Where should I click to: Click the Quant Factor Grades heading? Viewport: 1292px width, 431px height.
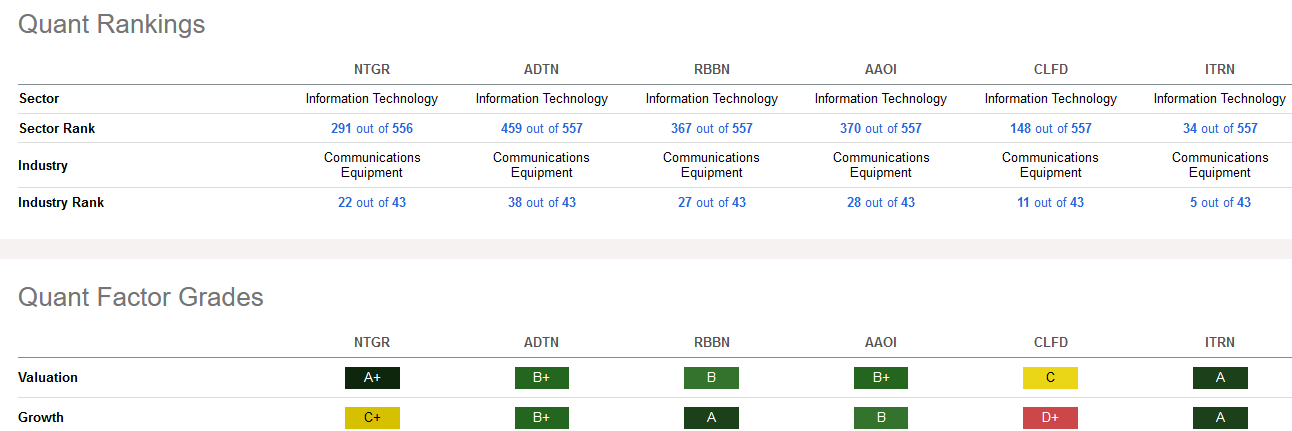tap(141, 297)
